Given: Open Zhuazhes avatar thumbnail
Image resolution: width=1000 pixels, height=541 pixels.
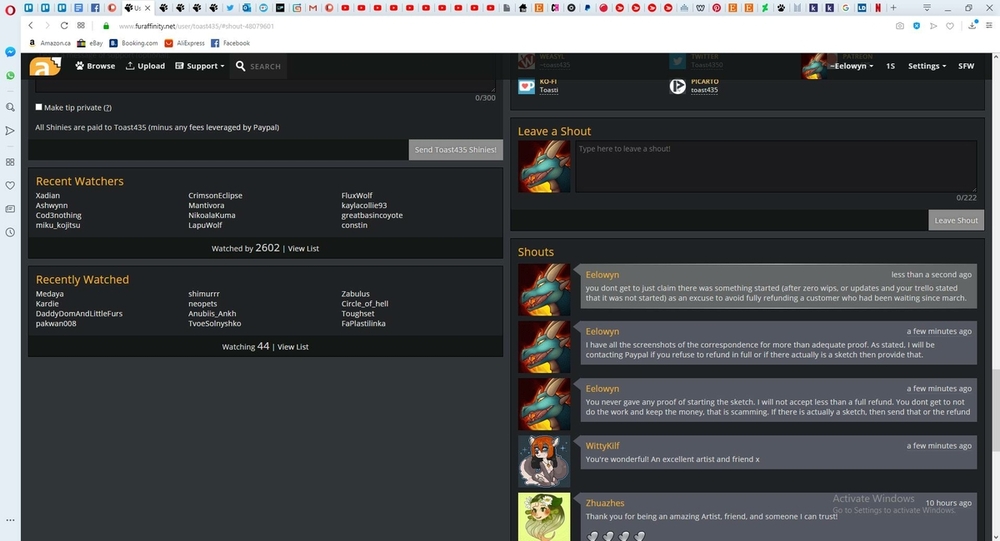Looking at the screenshot, I should 544,517.
